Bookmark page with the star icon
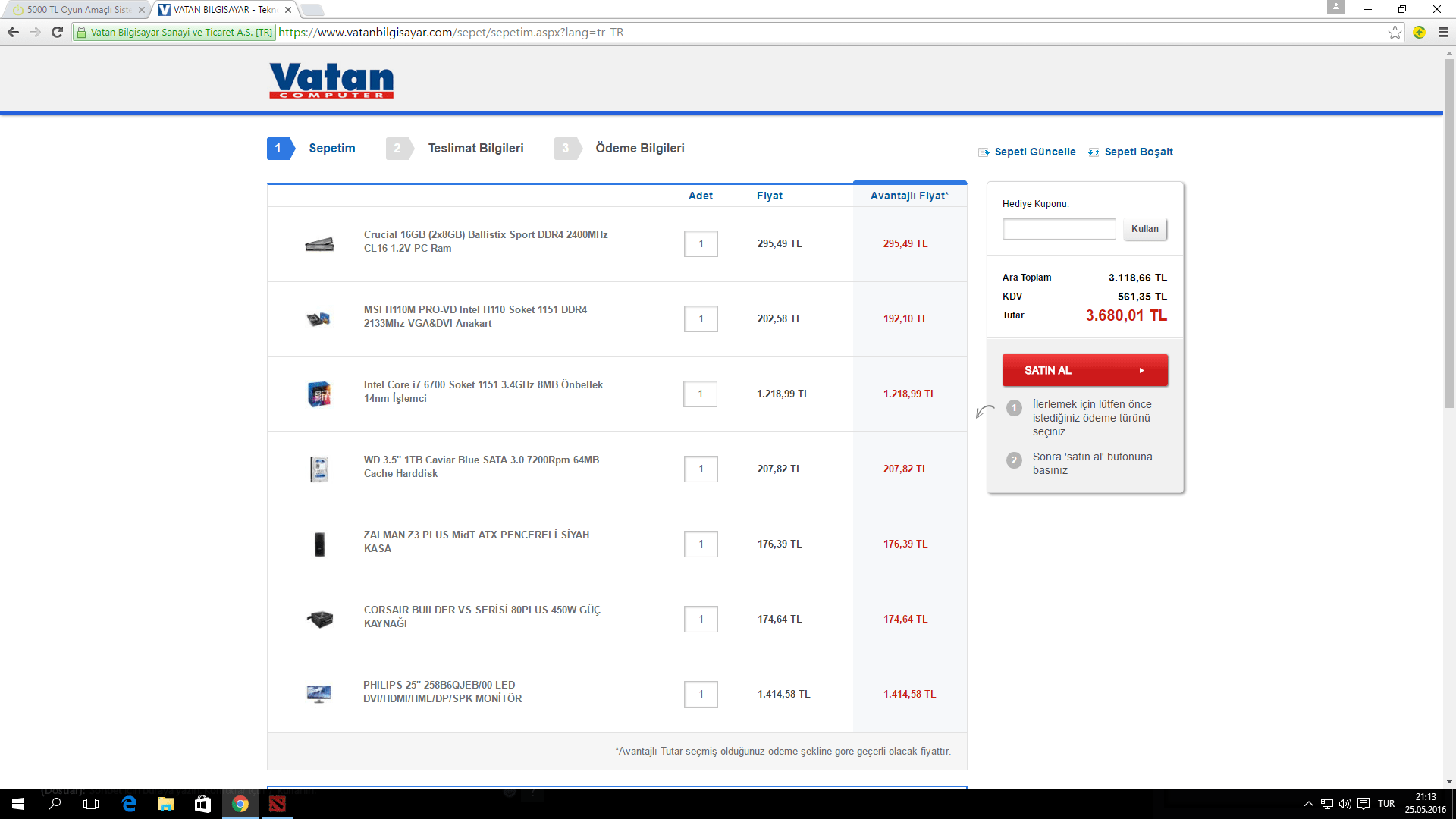This screenshot has height=819, width=1456. coord(1395,33)
